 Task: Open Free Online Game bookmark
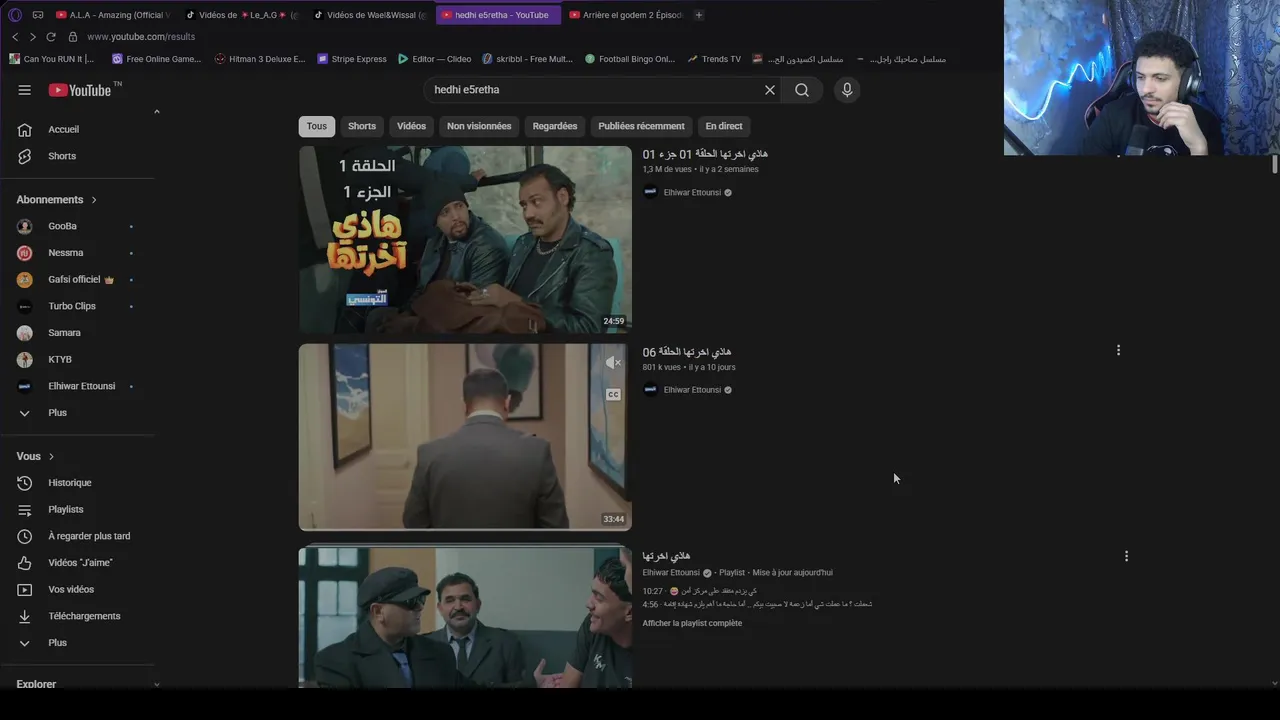[x=157, y=59]
